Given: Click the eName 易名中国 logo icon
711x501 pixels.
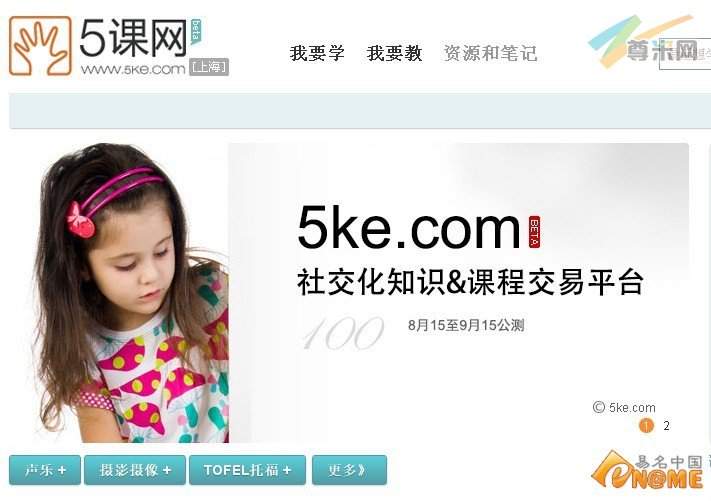Looking at the screenshot, I should [648, 470].
